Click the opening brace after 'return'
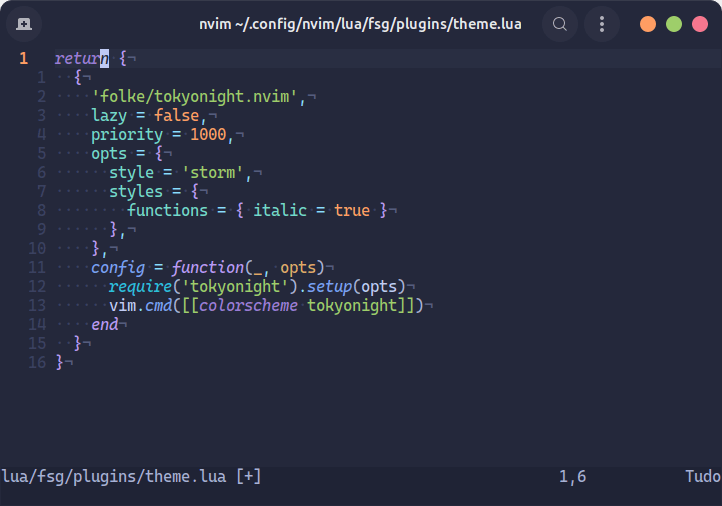Screen dimensions: 722x506 (122, 58)
